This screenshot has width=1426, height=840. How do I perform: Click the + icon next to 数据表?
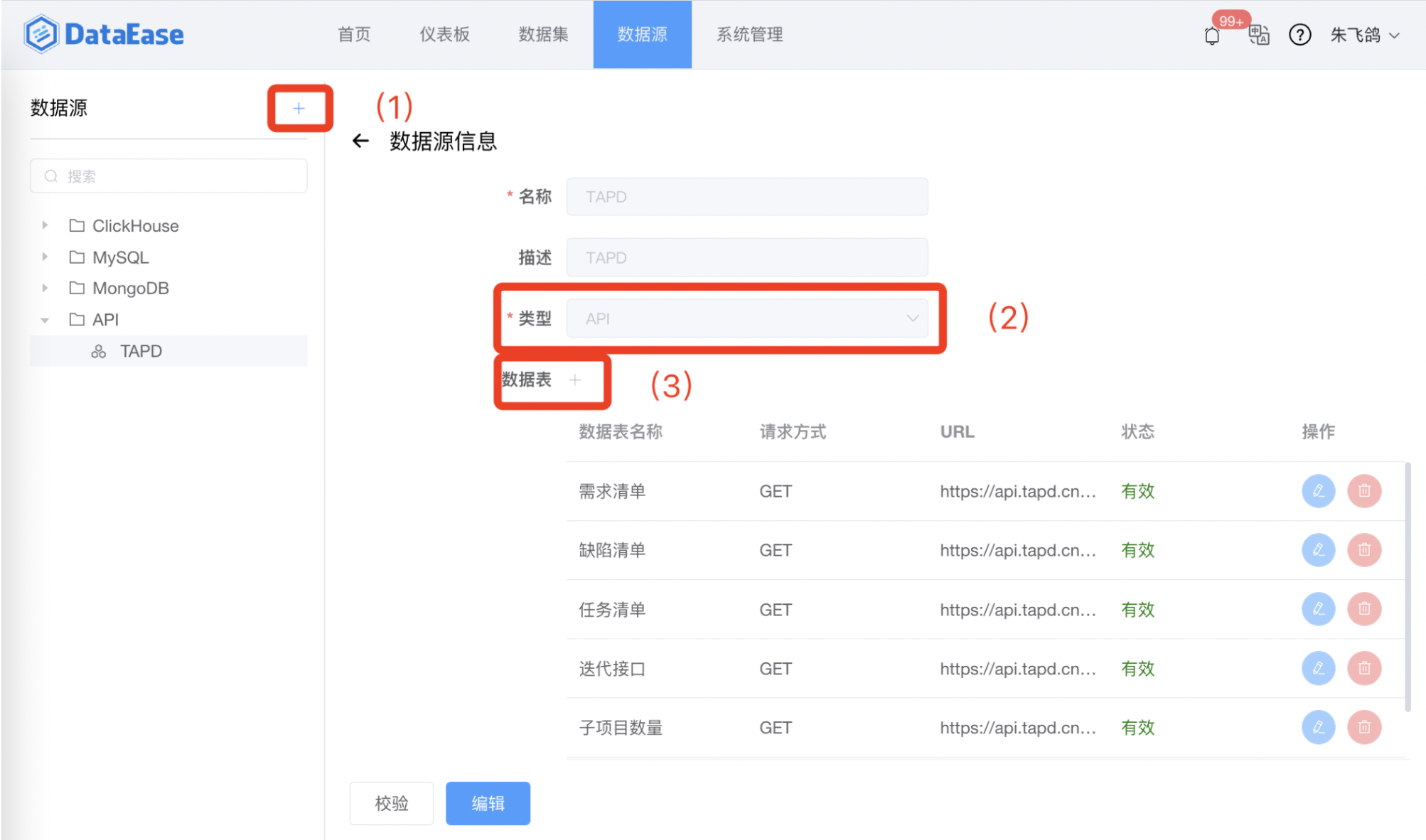[574, 380]
